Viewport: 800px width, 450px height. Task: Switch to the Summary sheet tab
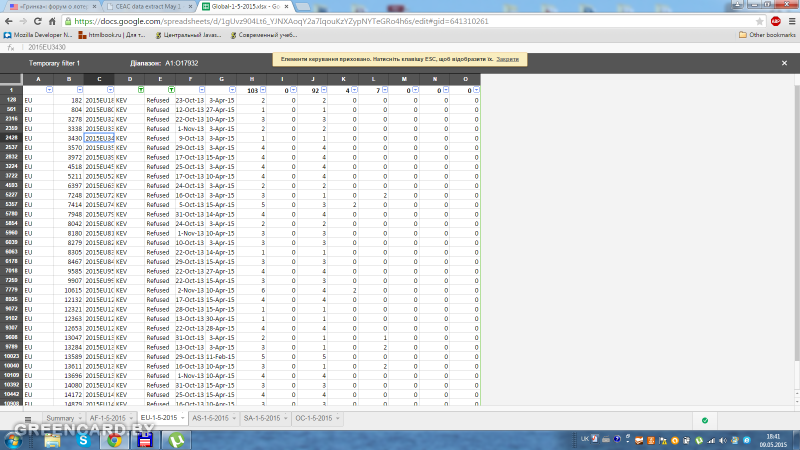[59, 418]
